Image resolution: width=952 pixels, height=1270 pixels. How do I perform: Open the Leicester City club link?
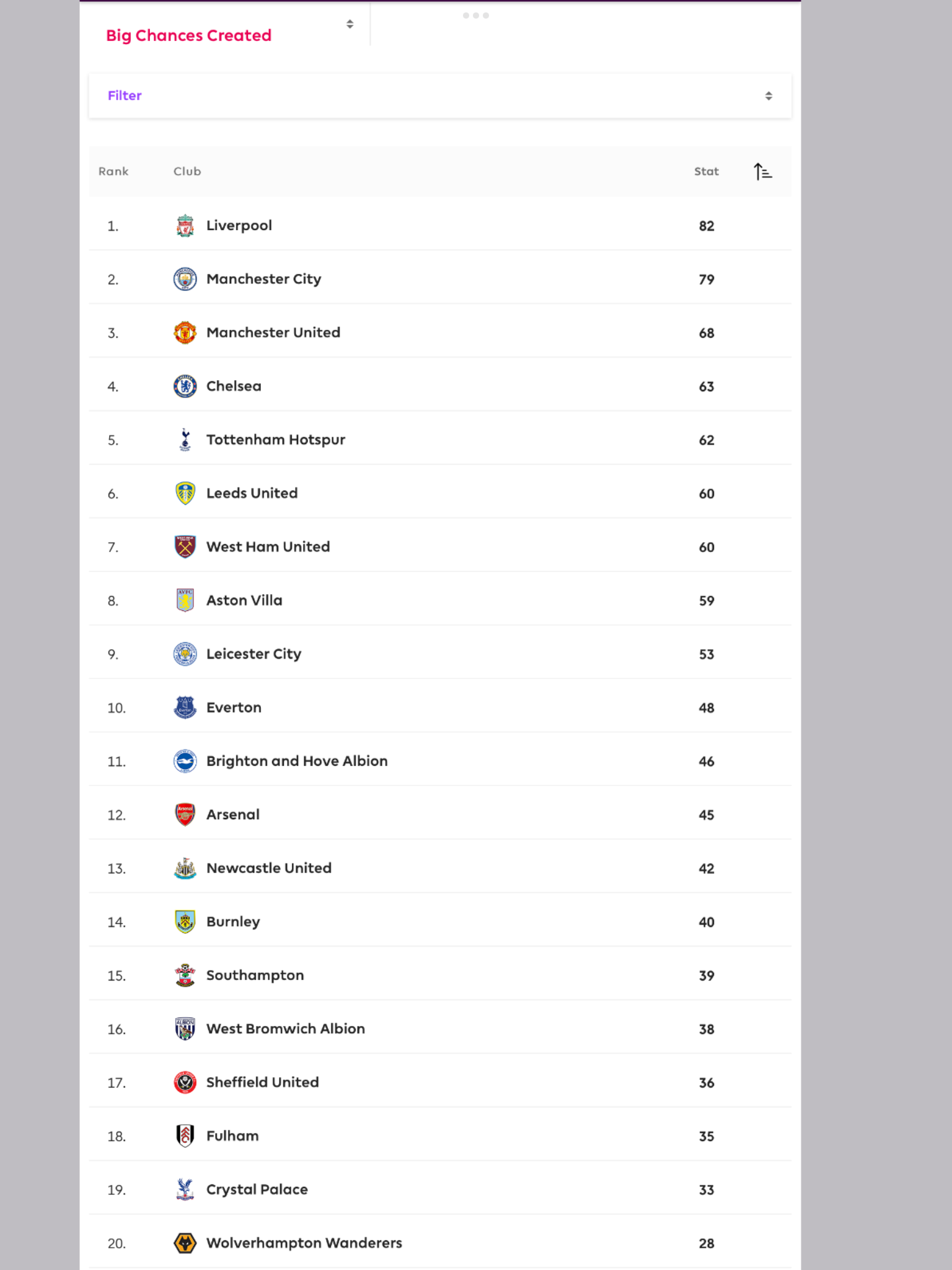(253, 654)
